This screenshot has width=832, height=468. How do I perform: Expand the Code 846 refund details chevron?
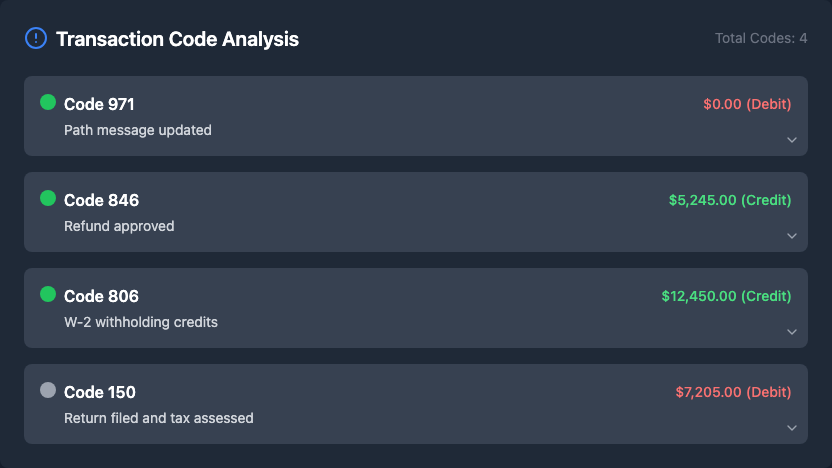point(791,236)
